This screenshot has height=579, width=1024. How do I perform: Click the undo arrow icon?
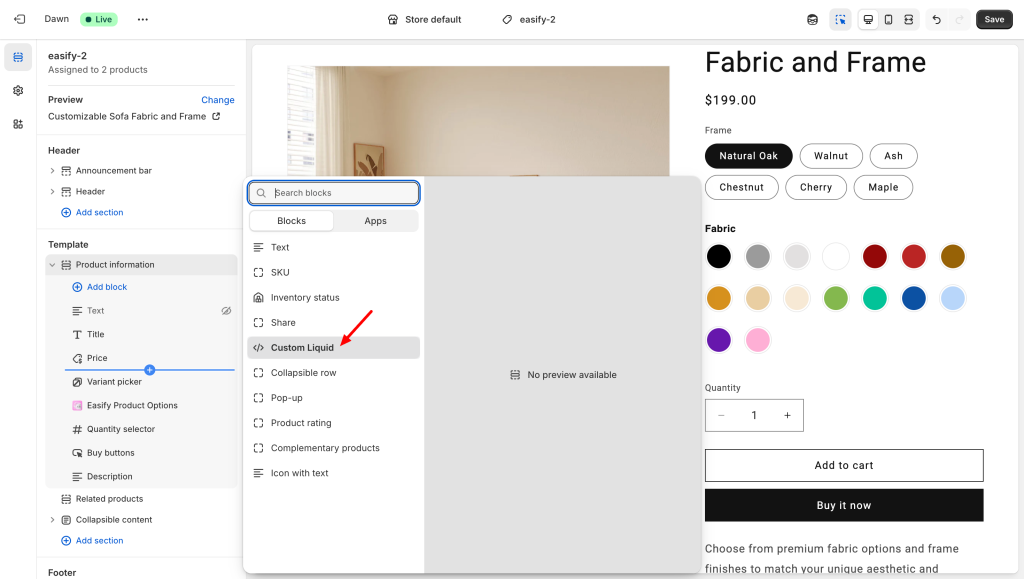click(936, 19)
